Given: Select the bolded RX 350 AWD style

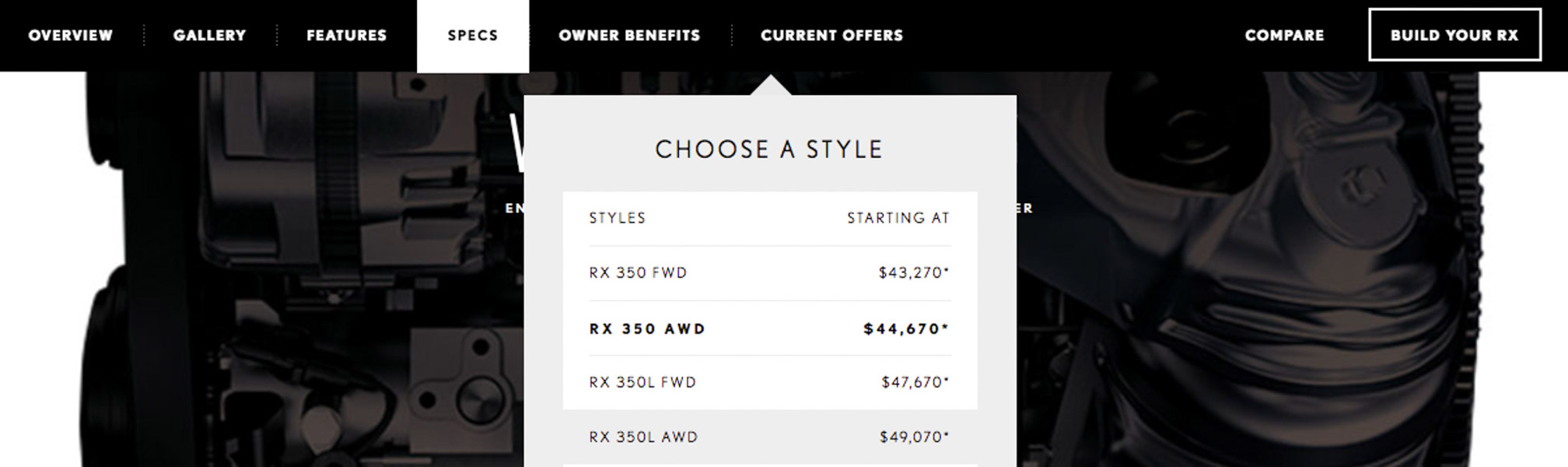Looking at the screenshot, I should point(647,329).
